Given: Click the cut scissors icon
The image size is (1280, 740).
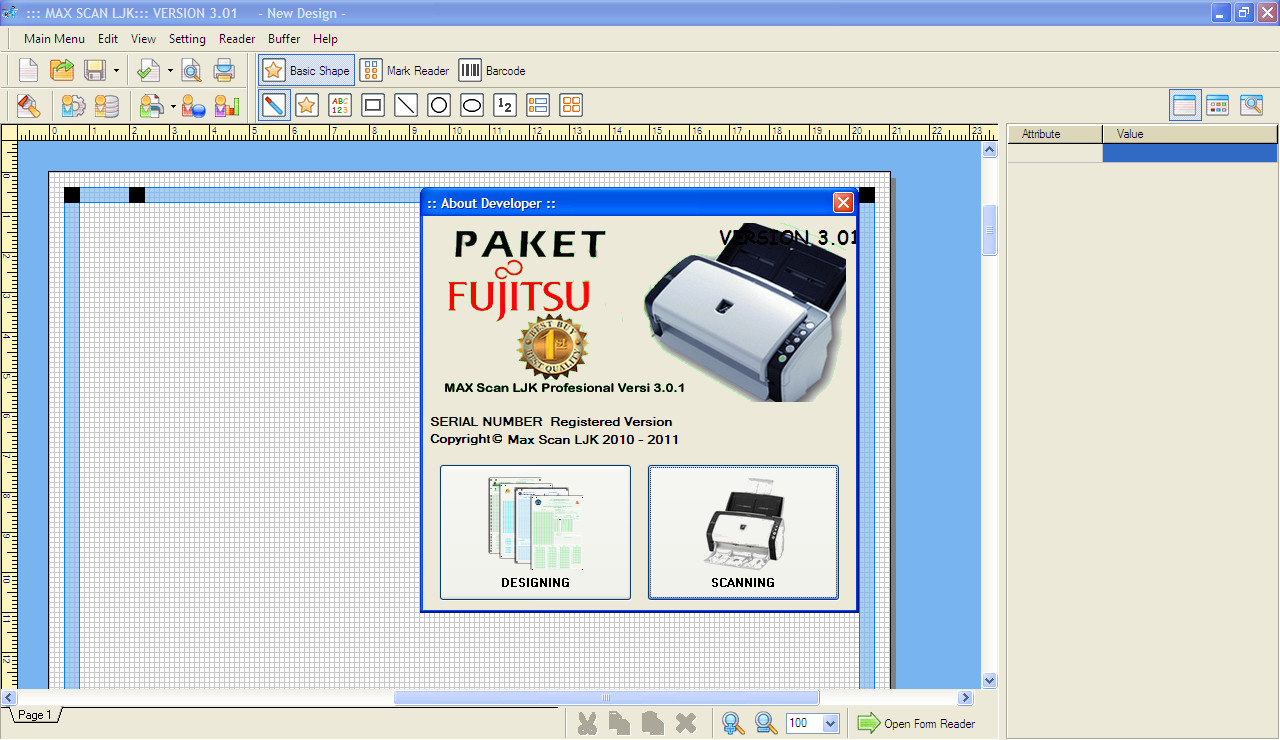Looking at the screenshot, I should tap(587, 723).
